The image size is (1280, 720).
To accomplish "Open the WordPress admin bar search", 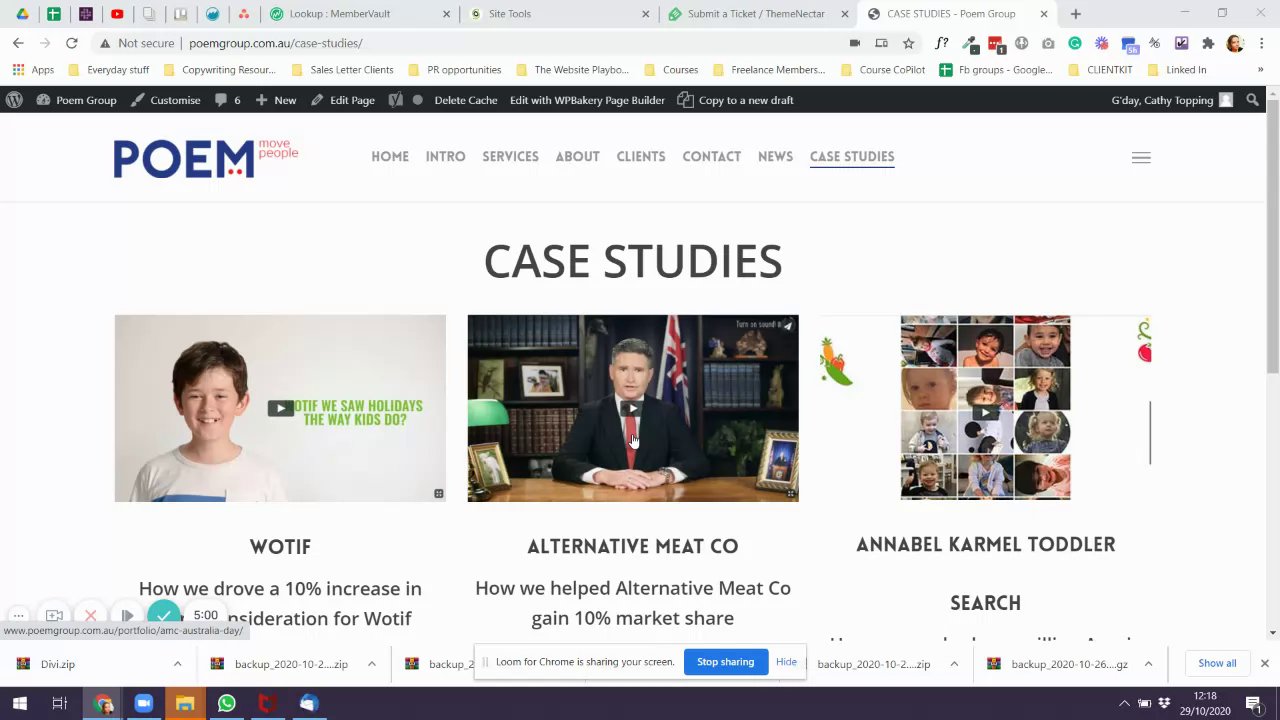I will coord(1253,100).
